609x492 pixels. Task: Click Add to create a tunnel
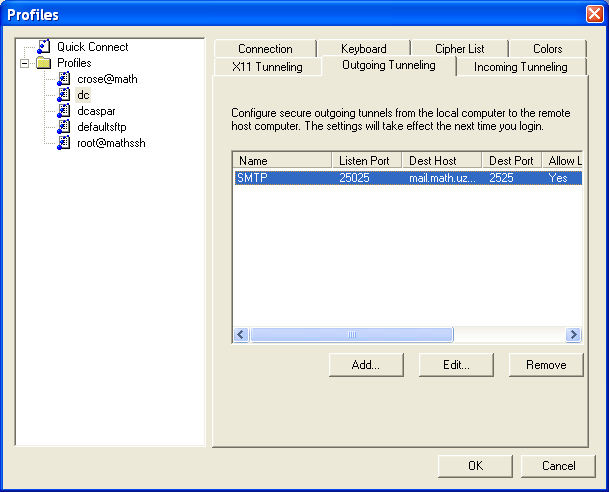366,365
